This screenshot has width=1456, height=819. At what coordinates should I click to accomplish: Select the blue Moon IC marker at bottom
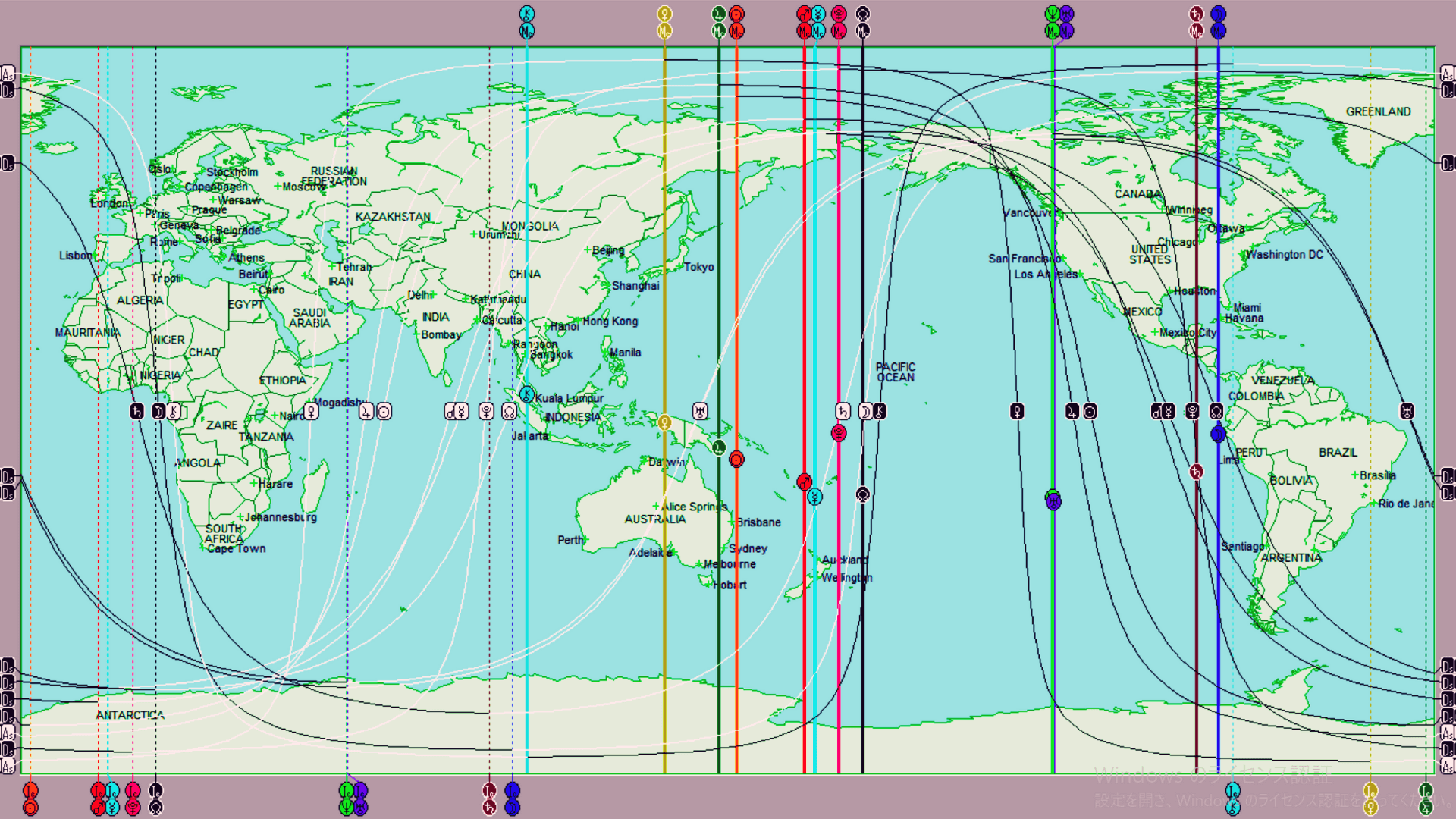(x=513, y=799)
